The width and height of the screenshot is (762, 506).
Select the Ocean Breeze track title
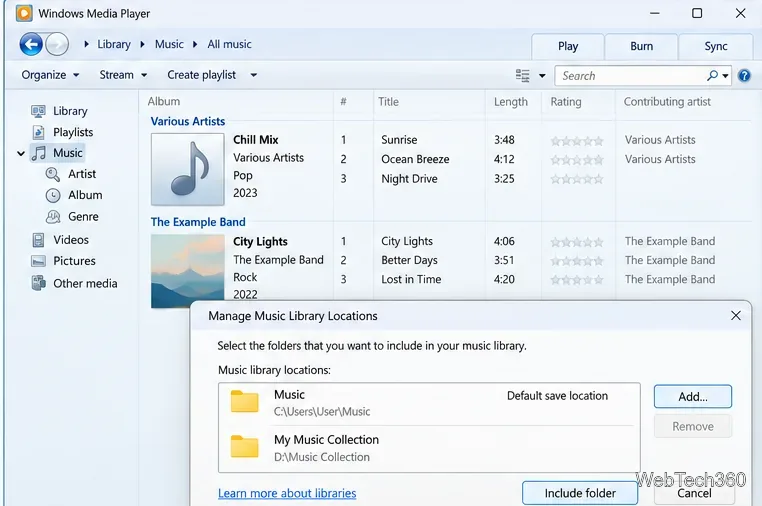[415, 159]
